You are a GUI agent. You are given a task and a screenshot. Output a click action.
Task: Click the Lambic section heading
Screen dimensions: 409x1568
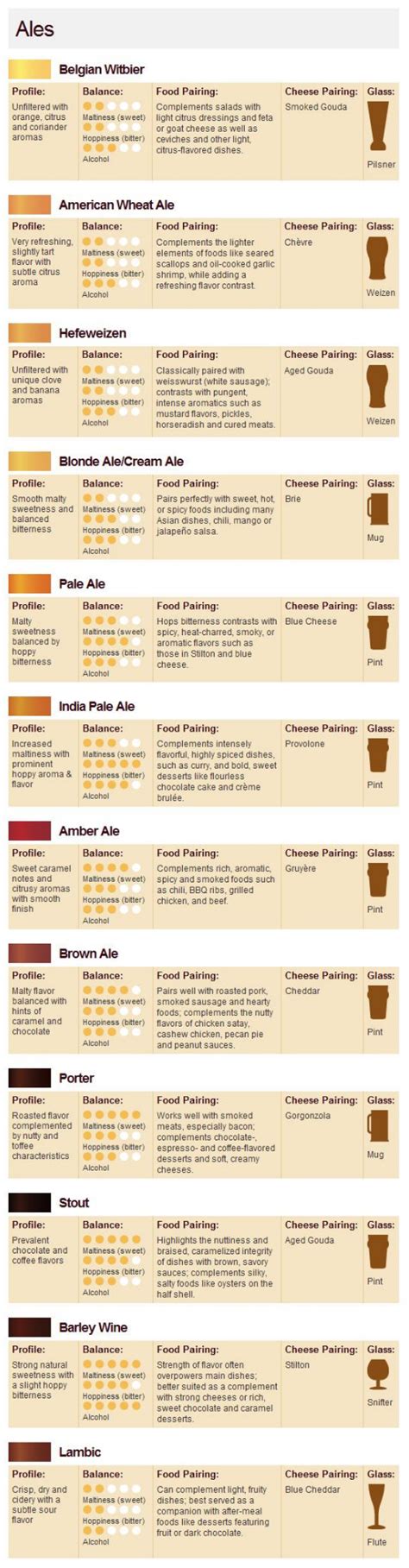point(79,1452)
